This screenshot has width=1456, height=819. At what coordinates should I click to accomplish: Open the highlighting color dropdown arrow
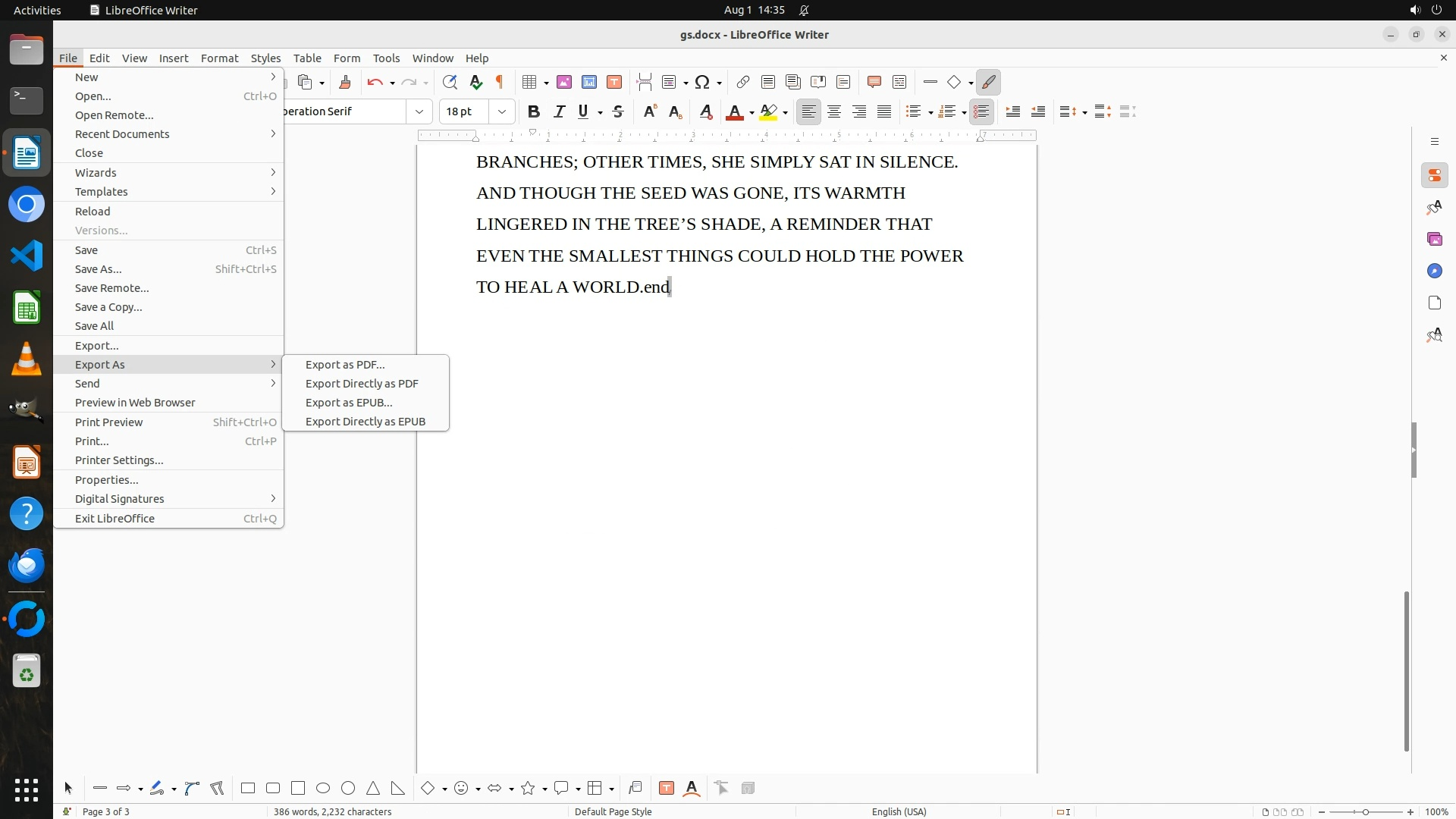[x=786, y=112]
